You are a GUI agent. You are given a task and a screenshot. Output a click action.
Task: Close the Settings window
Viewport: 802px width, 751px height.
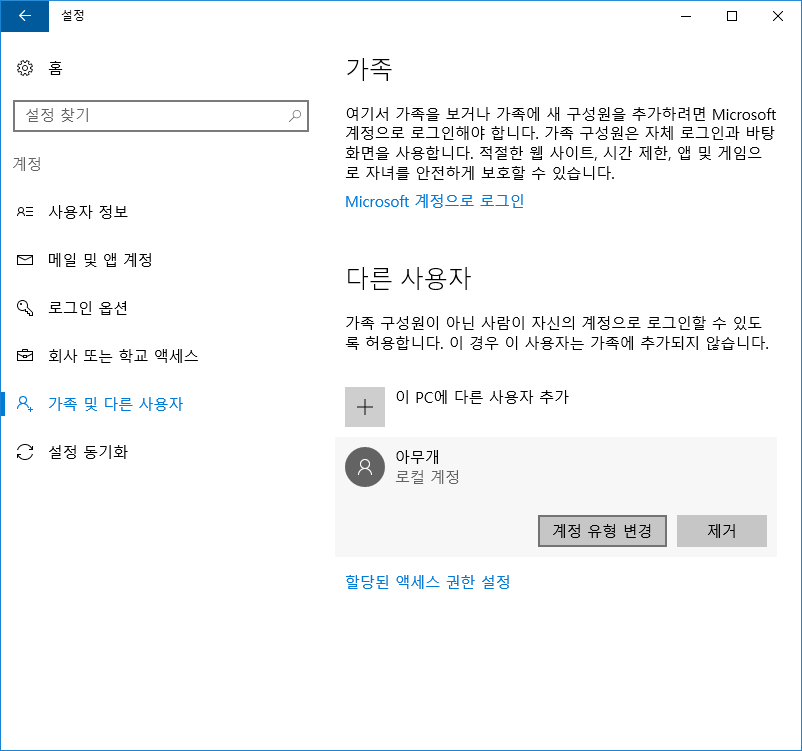pos(778,16)
